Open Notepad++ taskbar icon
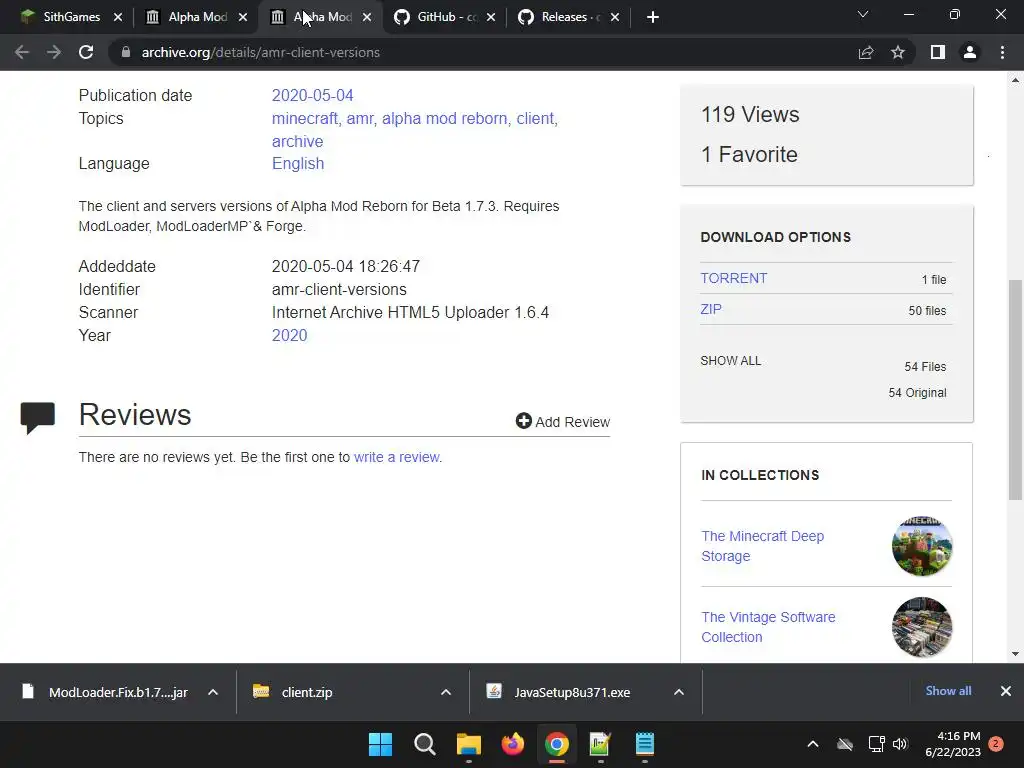Viewport: 1024px width, 768px height. 600,744
